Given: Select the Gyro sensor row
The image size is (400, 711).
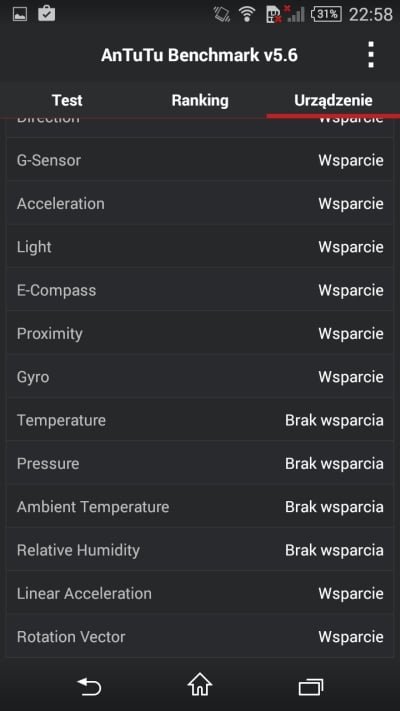Looking at the screenshot, I should (200, 377).
